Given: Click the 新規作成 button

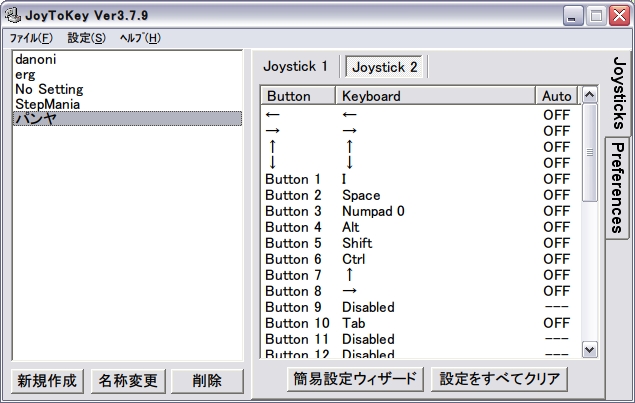Looking at the screenshot, I should pos(46,381).
